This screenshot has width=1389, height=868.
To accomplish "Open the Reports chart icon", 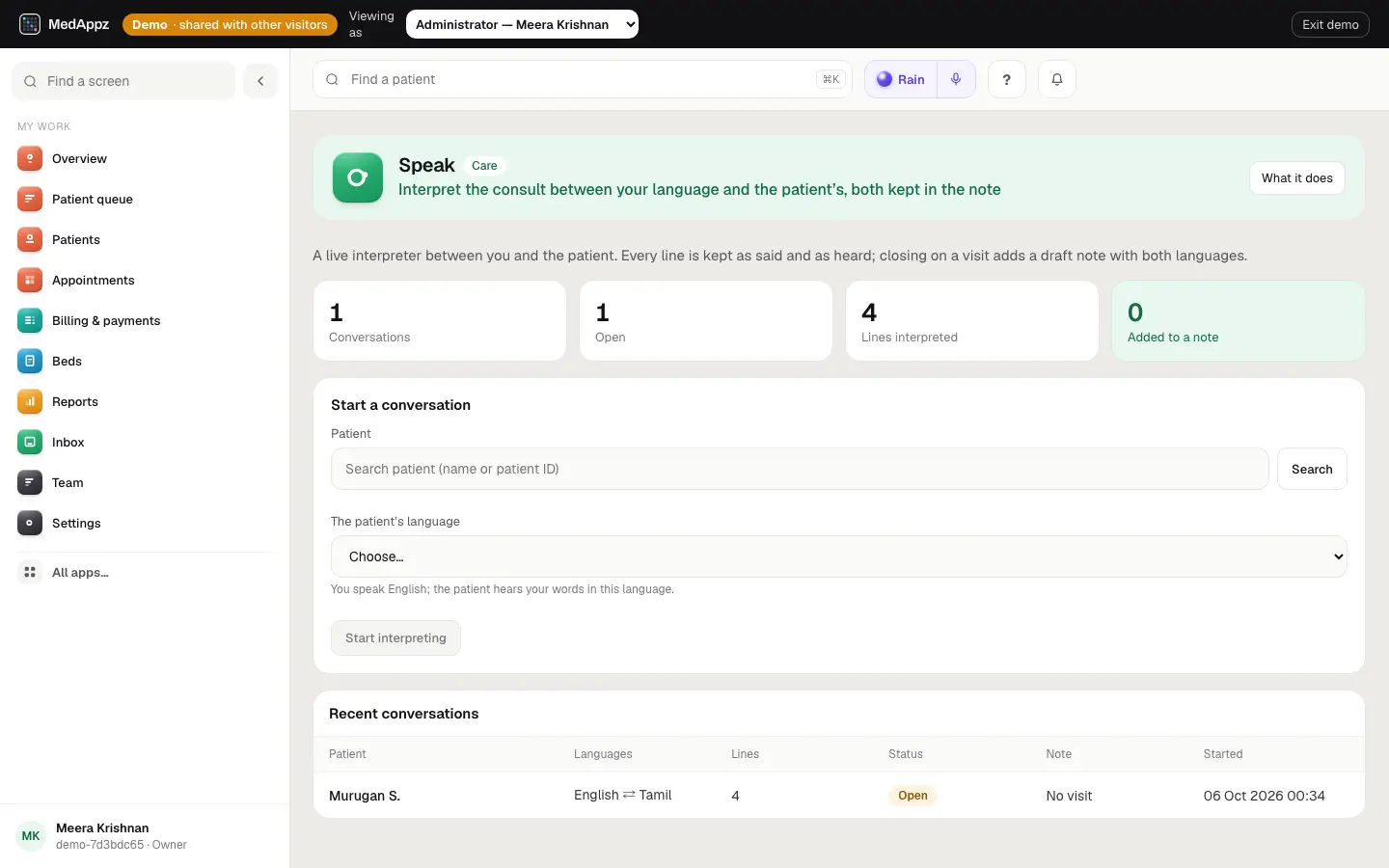I will point(30,401).
